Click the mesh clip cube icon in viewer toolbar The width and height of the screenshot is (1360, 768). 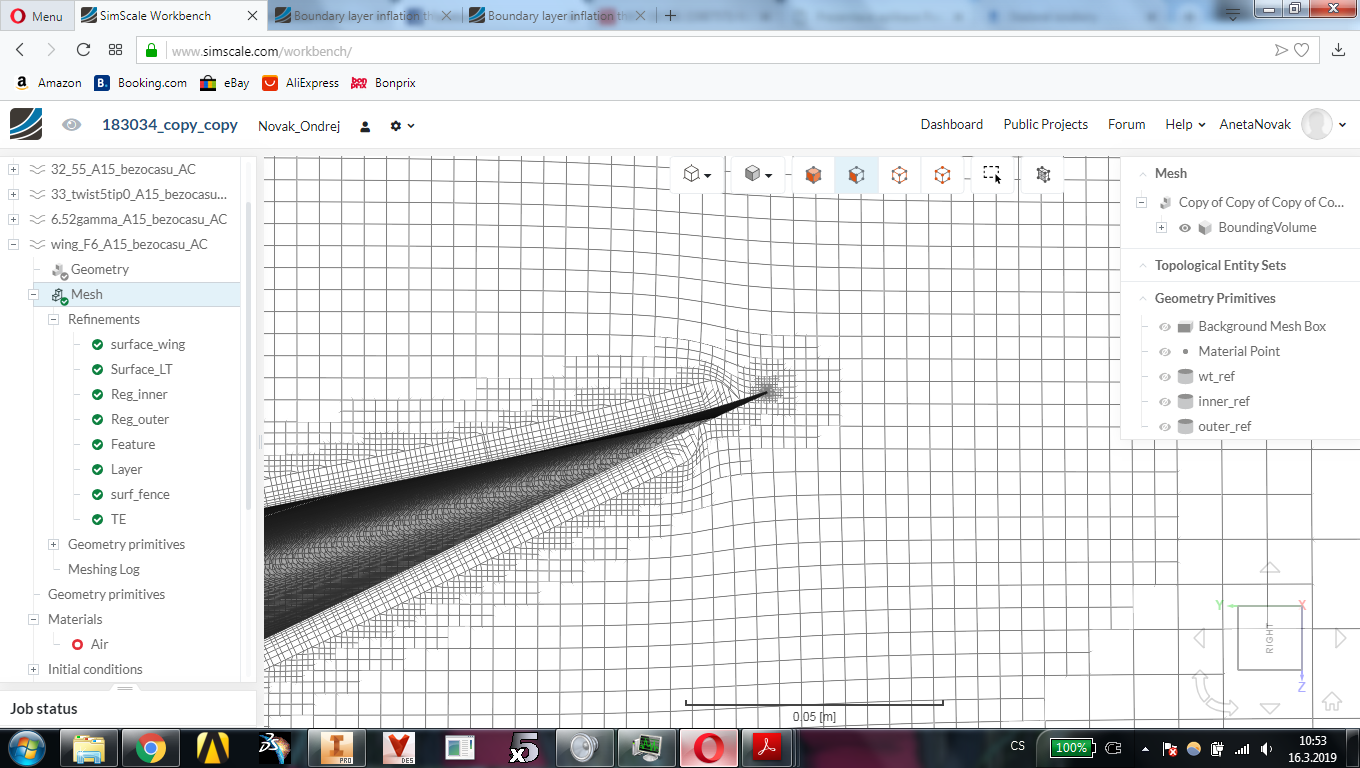(x=1043, y=174)
